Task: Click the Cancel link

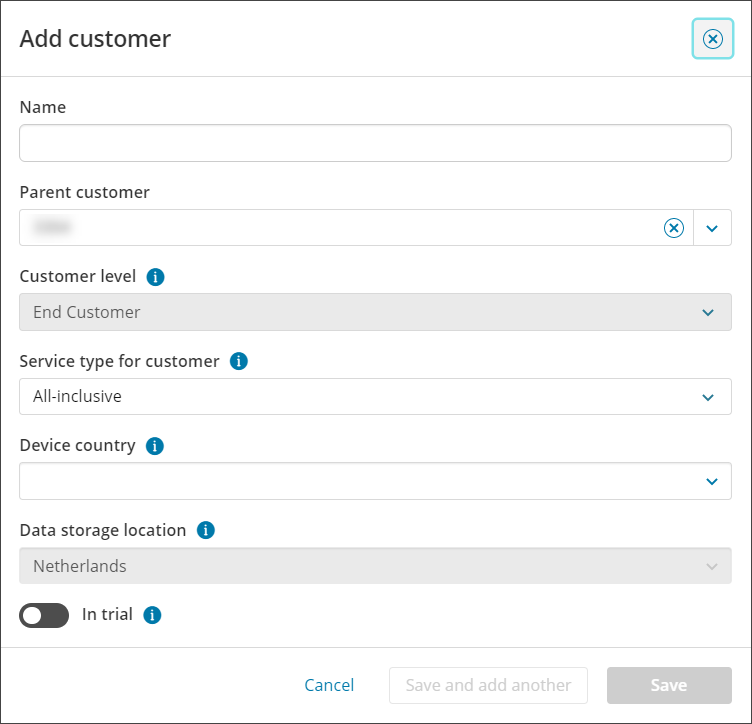Action: click(329, 685)
